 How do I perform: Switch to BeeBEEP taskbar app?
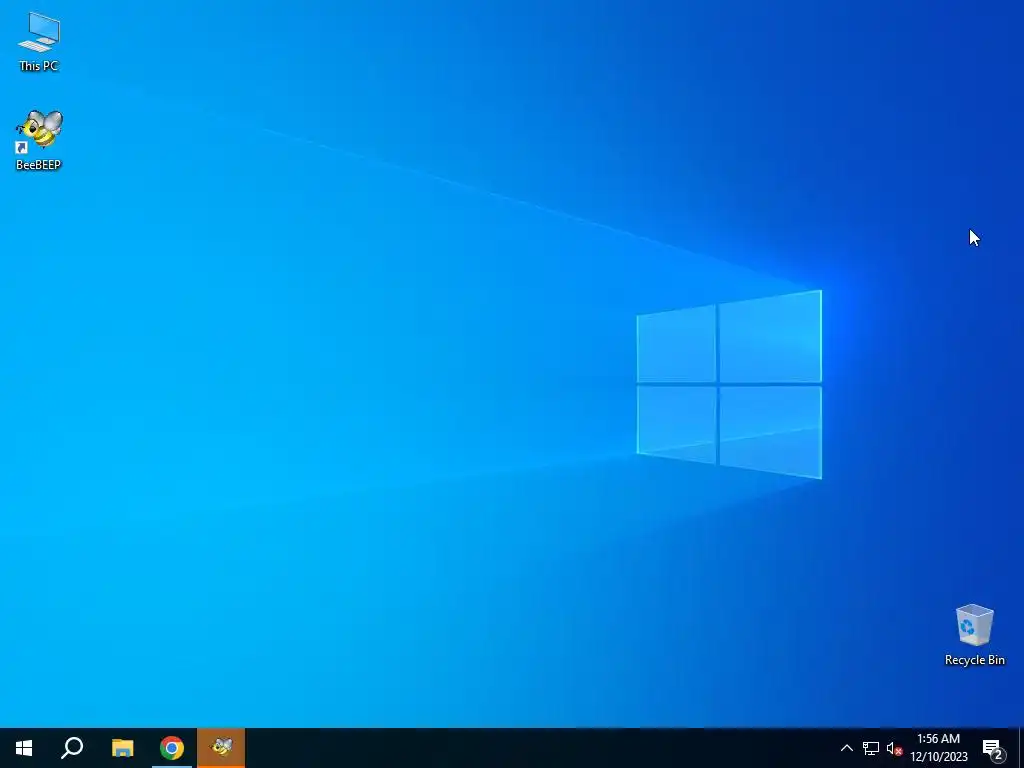(x=221, y=748)
